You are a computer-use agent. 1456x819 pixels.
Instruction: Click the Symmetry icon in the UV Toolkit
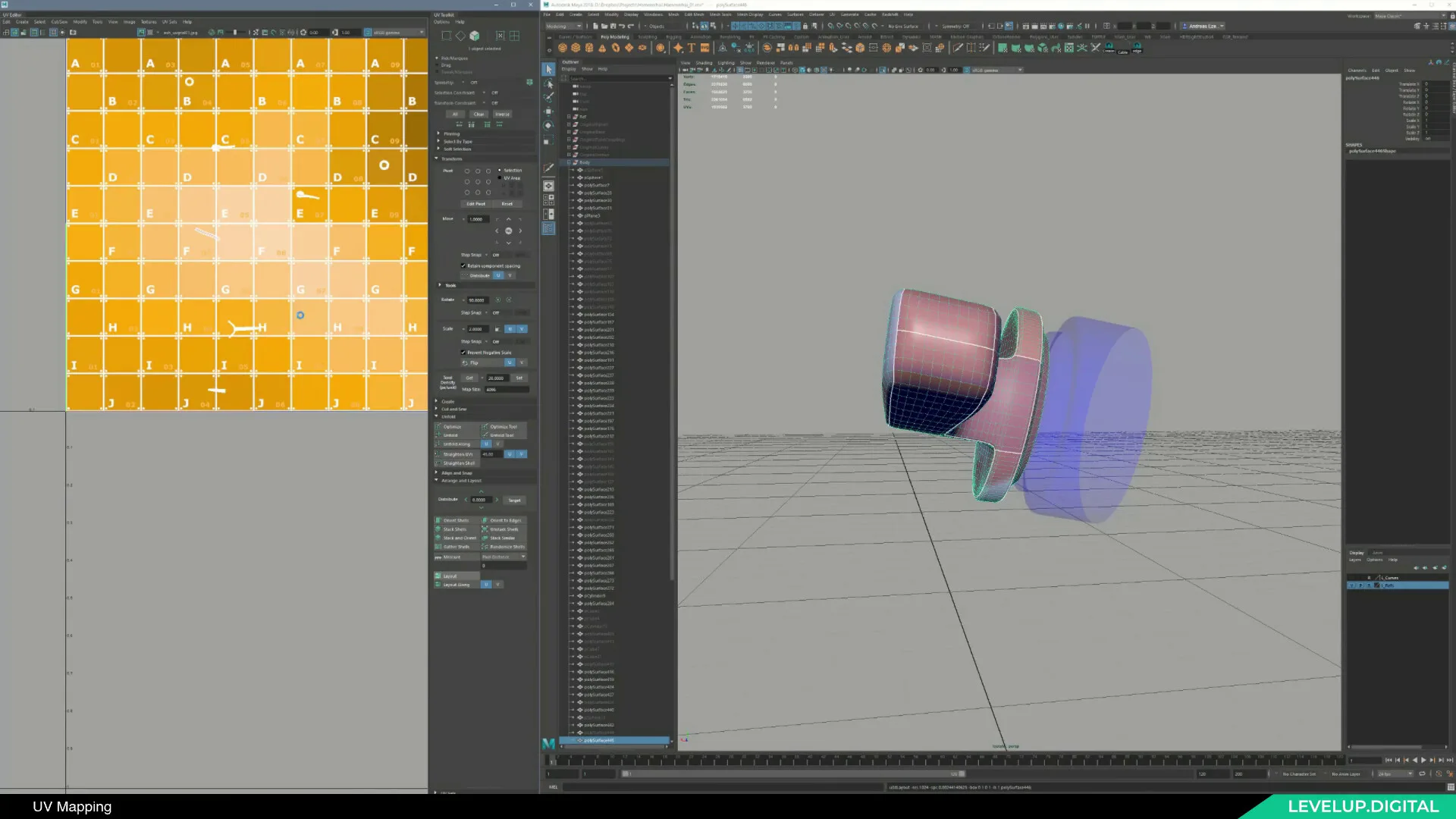click(x=529, y=82)
